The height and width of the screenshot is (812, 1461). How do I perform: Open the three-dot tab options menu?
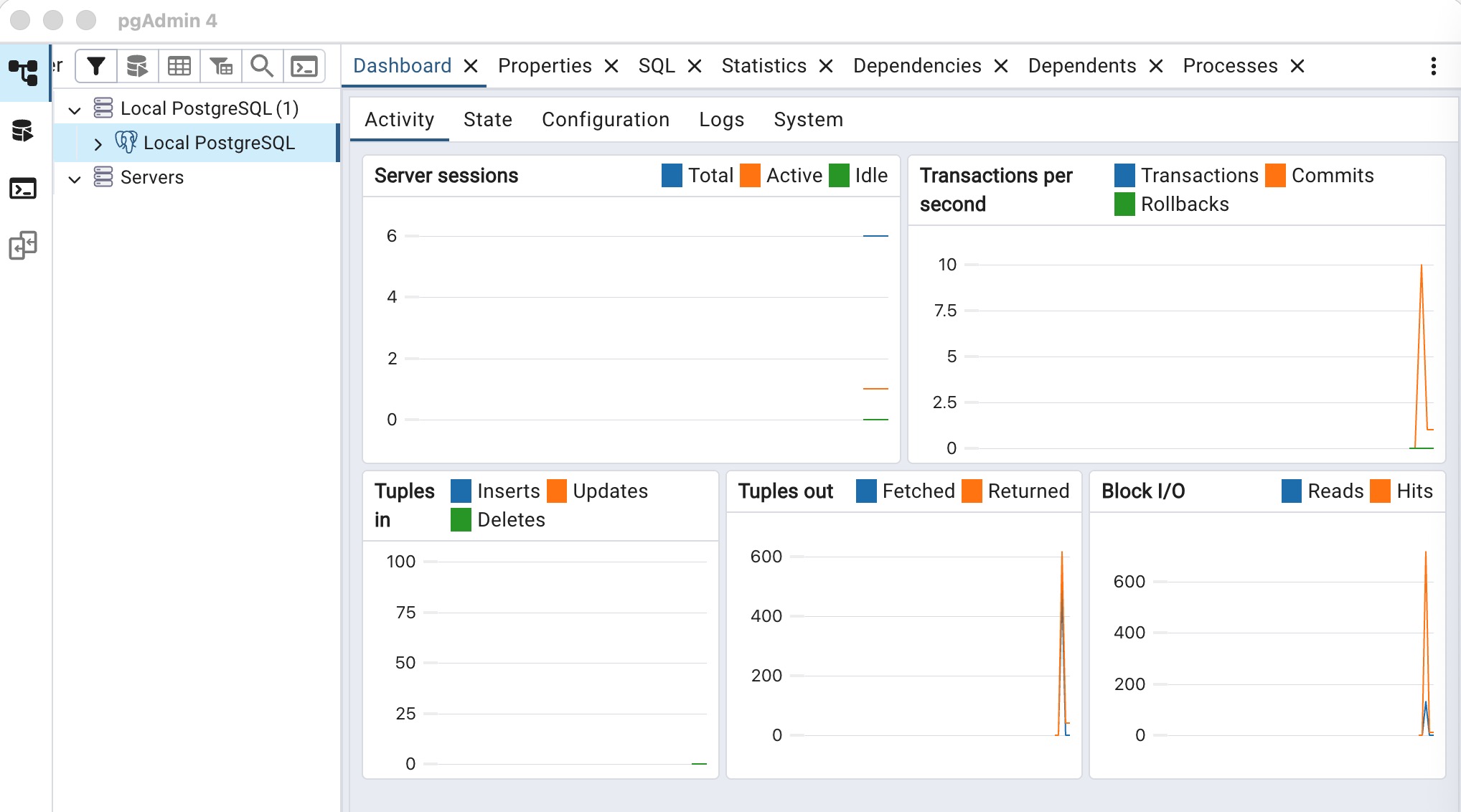point(1433,66)
